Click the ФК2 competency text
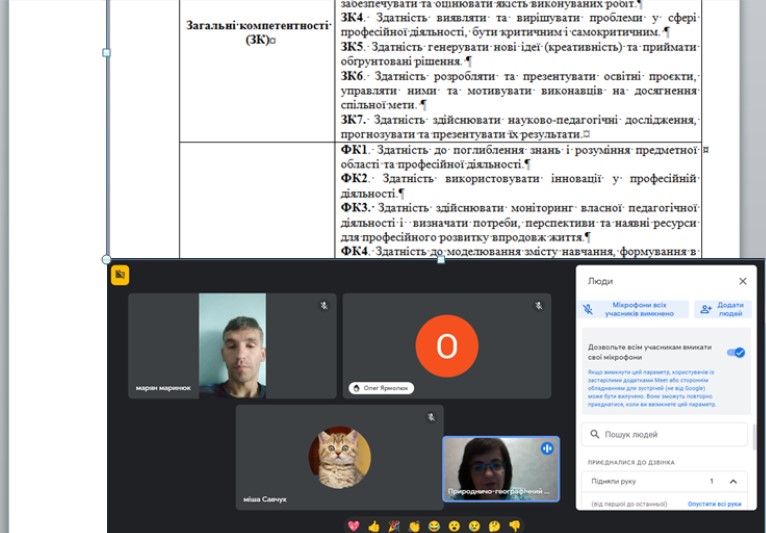 [x=518, y=186]
